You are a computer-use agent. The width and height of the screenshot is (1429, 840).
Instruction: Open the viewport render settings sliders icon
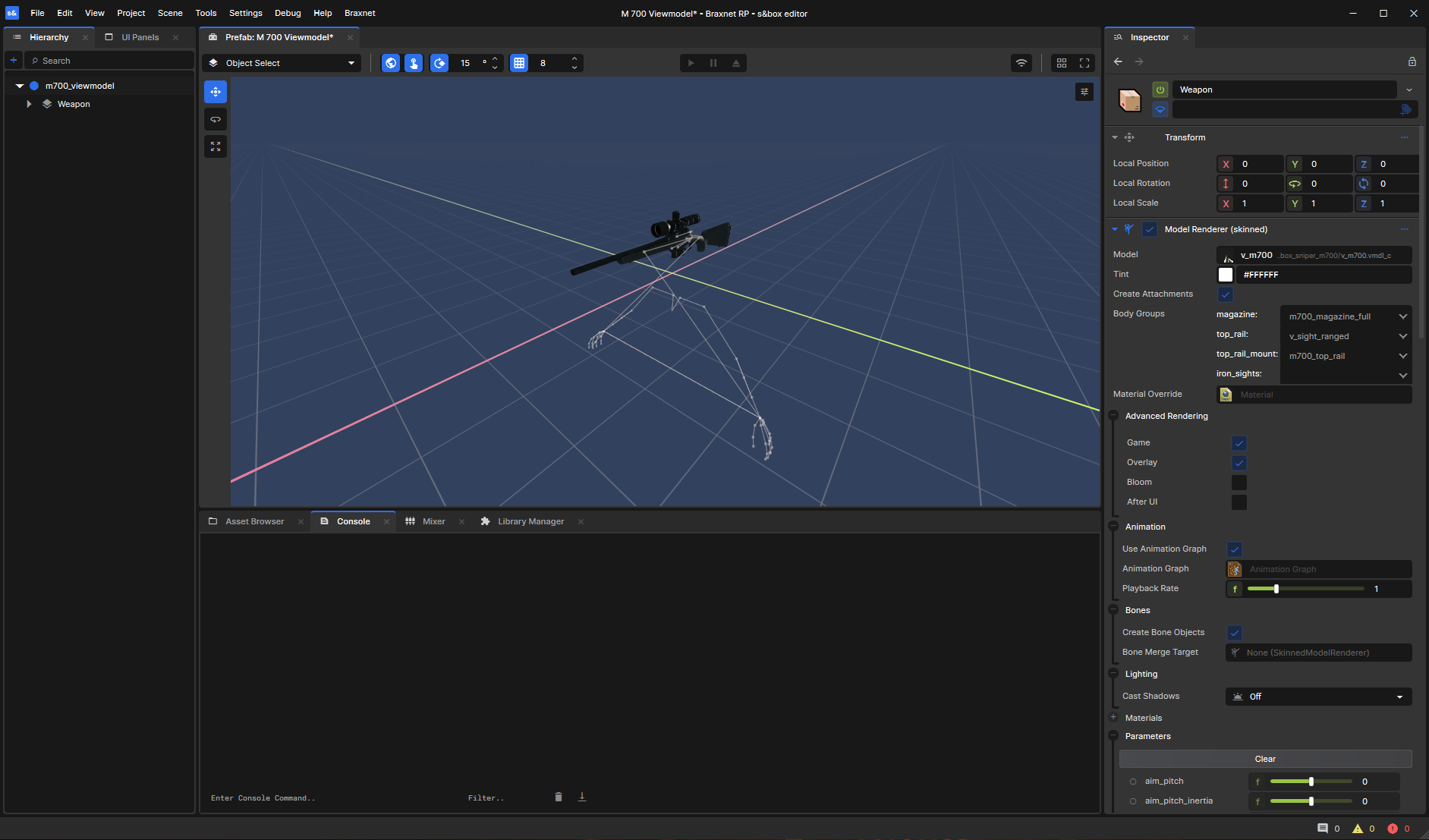1084,91
